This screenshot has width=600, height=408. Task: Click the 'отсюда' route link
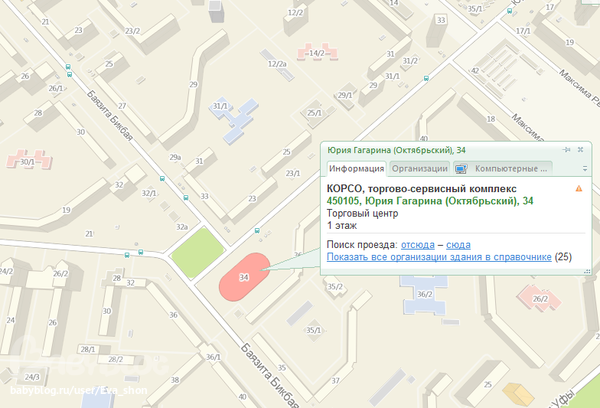click(x=418, y=245)
